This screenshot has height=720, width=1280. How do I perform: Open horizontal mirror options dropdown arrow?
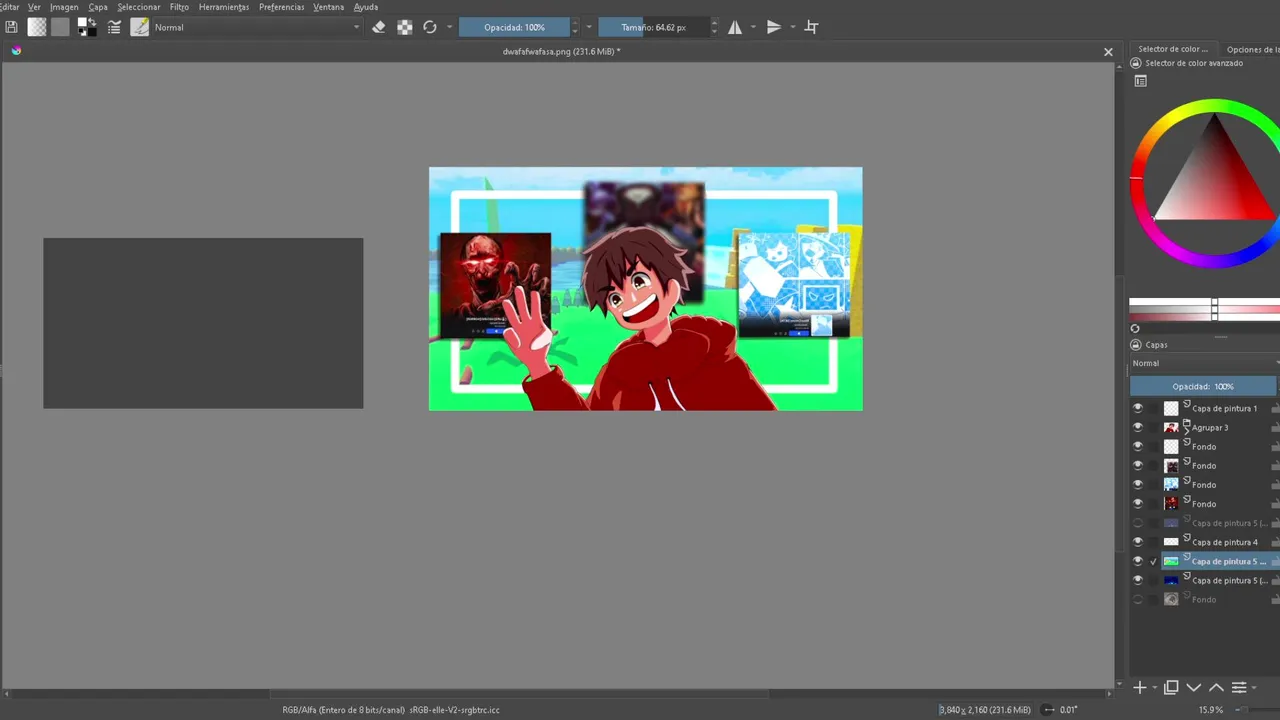coord(752,27)
